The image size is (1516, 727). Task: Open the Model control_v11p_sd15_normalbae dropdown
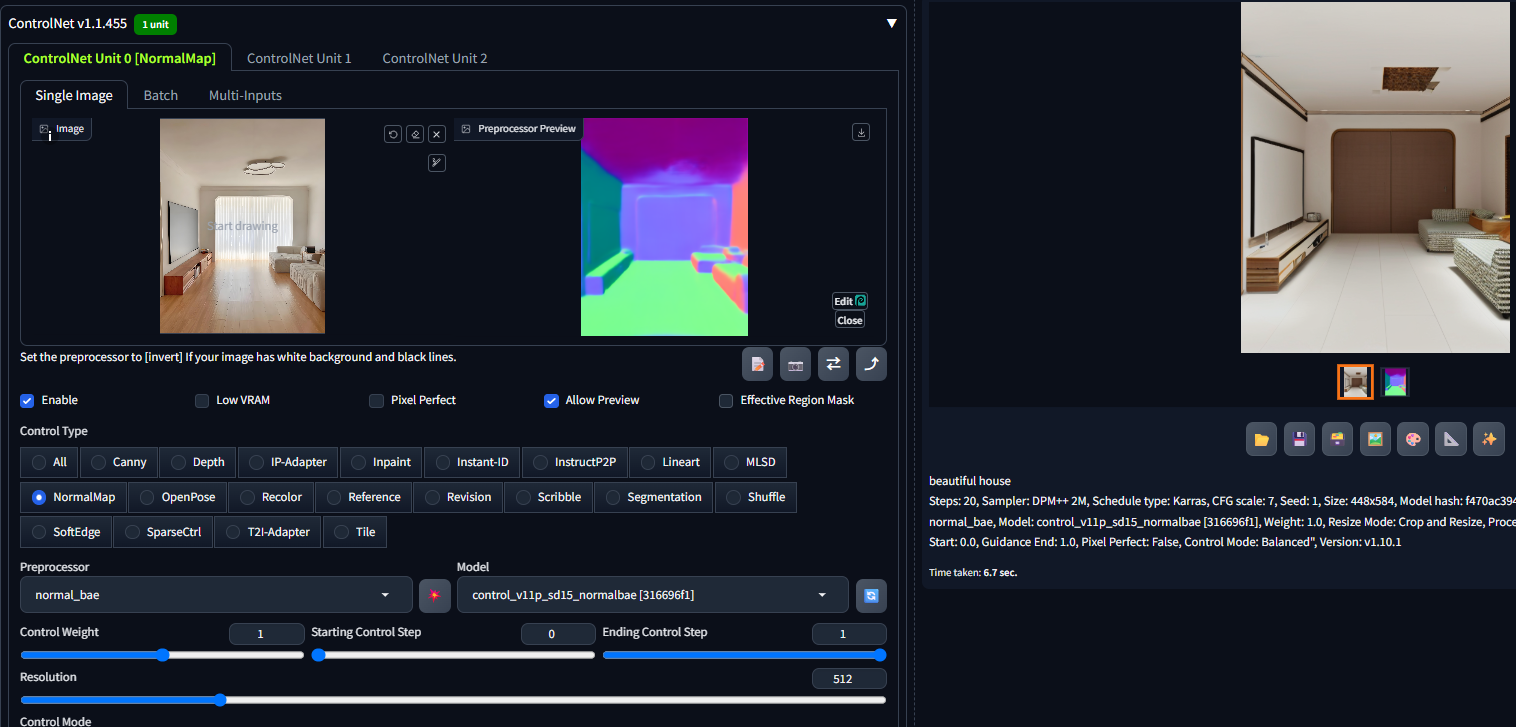point(653,595)
